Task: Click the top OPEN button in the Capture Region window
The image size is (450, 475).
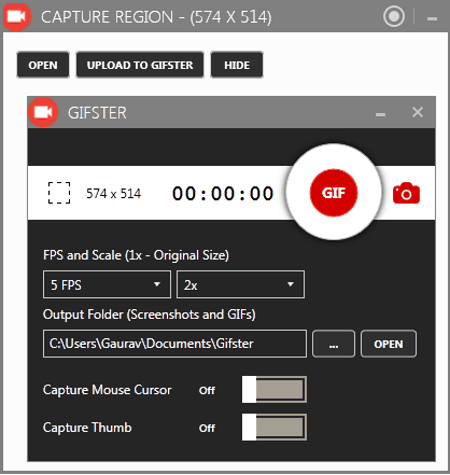Action: click(43, 65)
